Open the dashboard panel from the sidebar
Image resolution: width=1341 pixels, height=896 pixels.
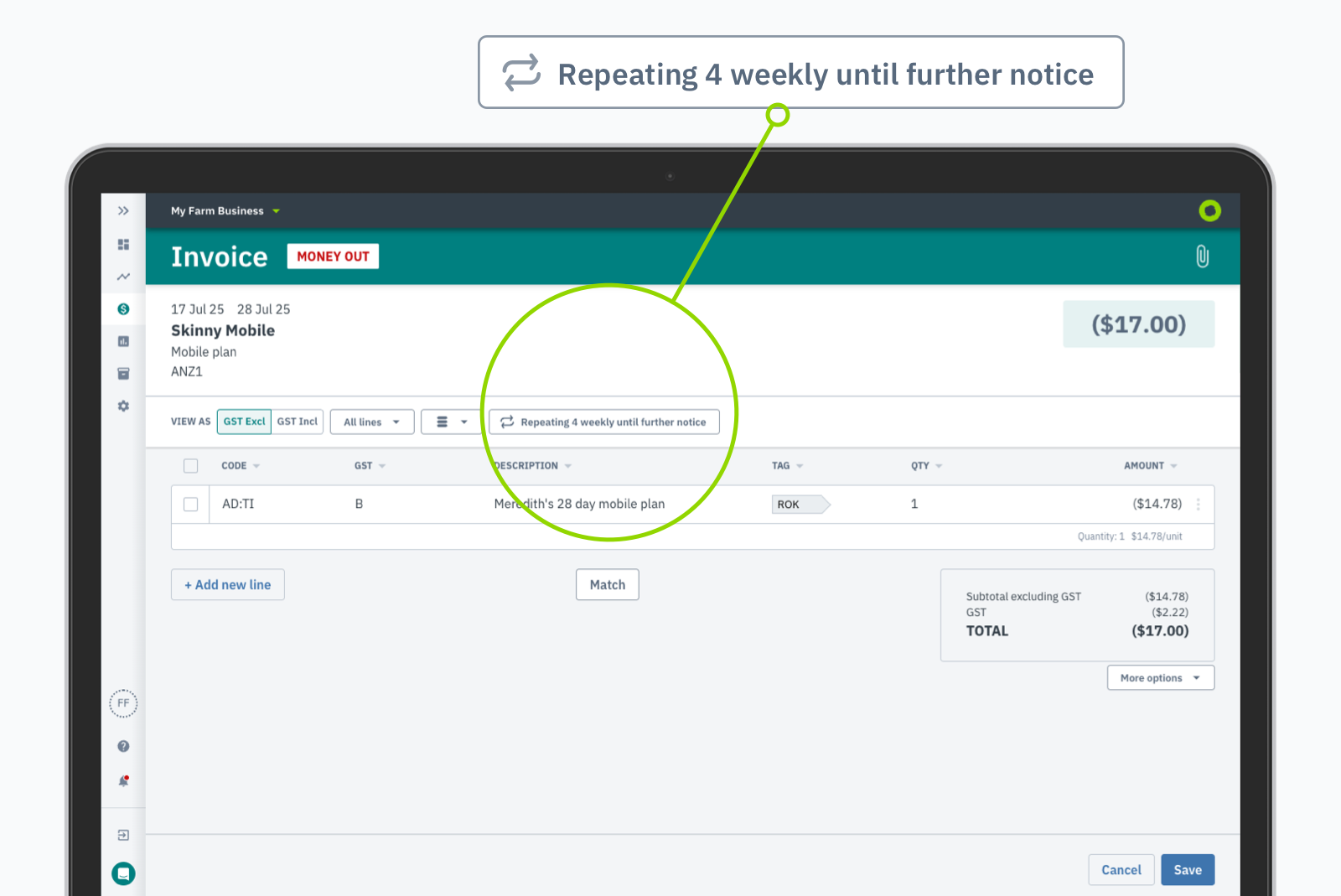(123, 245)
